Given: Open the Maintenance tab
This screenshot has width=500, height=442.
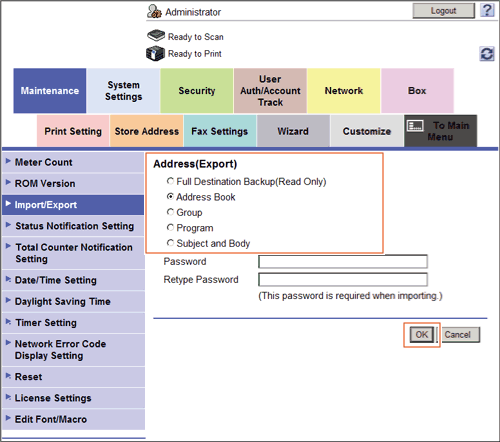Looking at the screenshot, I should [x=50, y=91].
